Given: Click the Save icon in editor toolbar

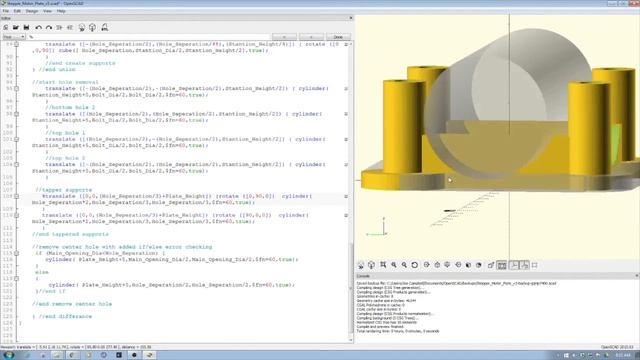Looking at the screenshot, I should tap(27, 27).
